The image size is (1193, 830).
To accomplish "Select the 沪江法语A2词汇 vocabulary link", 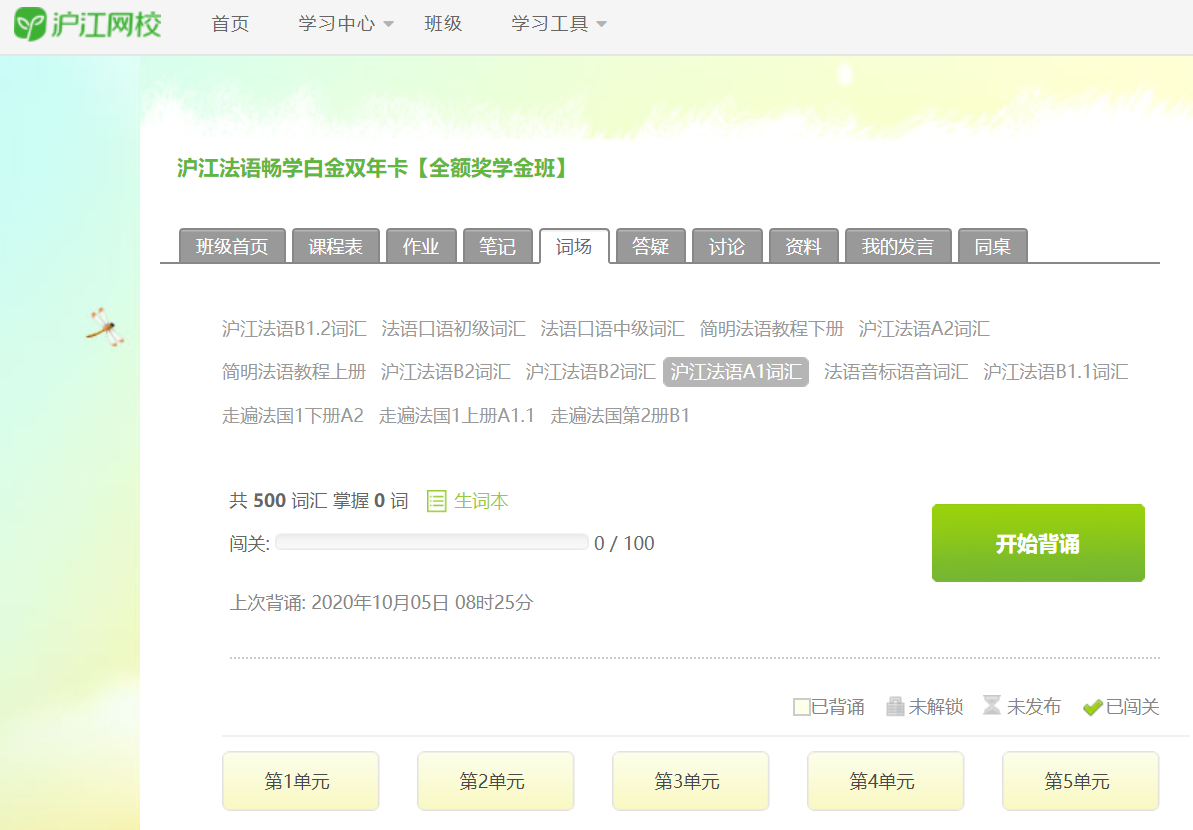I will pos(923,328).
